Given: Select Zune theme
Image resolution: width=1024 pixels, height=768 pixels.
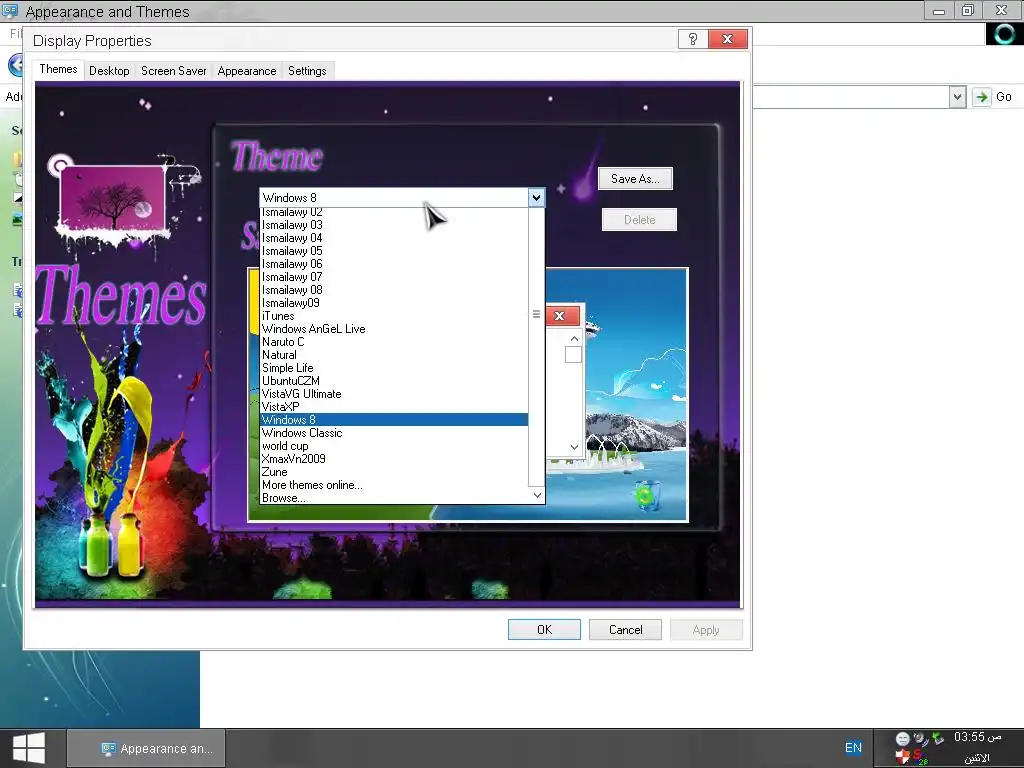Looking at the screenshot, I should pyautogui.click(x=394, y=472).
